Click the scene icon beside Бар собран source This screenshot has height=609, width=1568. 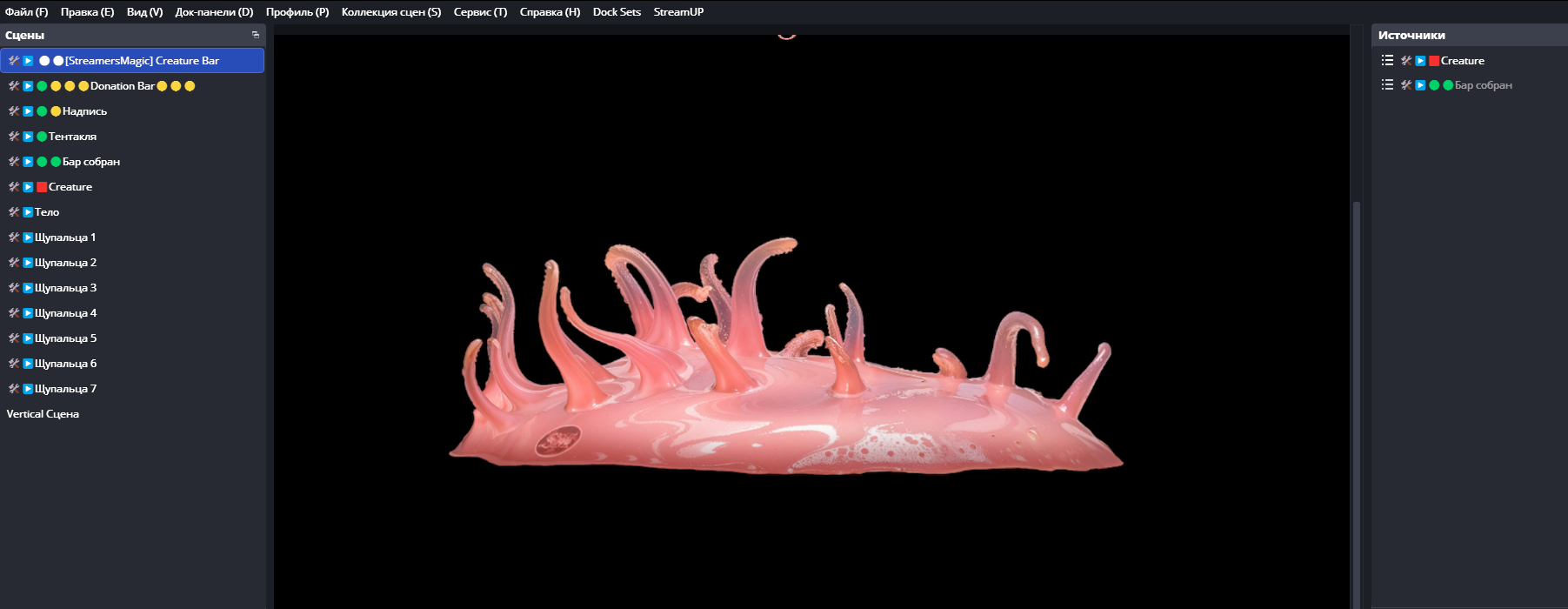(1387, 85)
